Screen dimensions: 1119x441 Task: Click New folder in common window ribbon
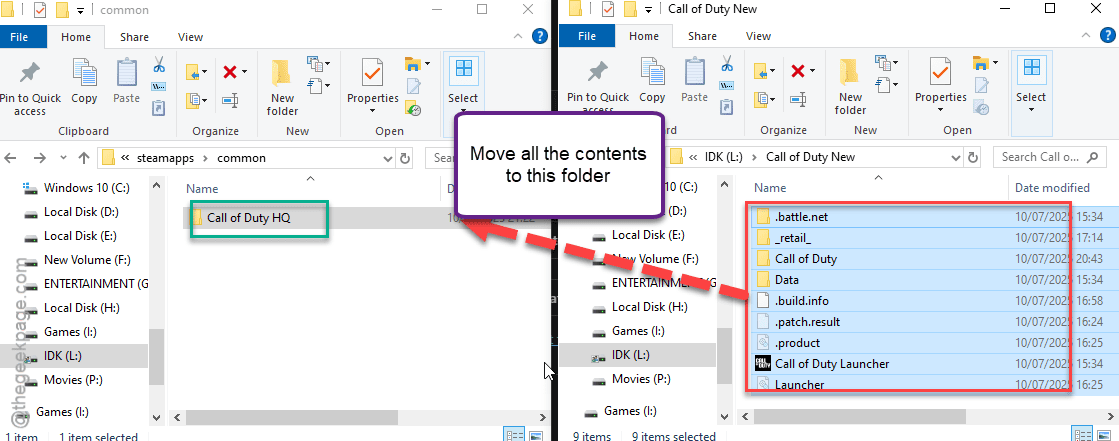tap(282, 87)
